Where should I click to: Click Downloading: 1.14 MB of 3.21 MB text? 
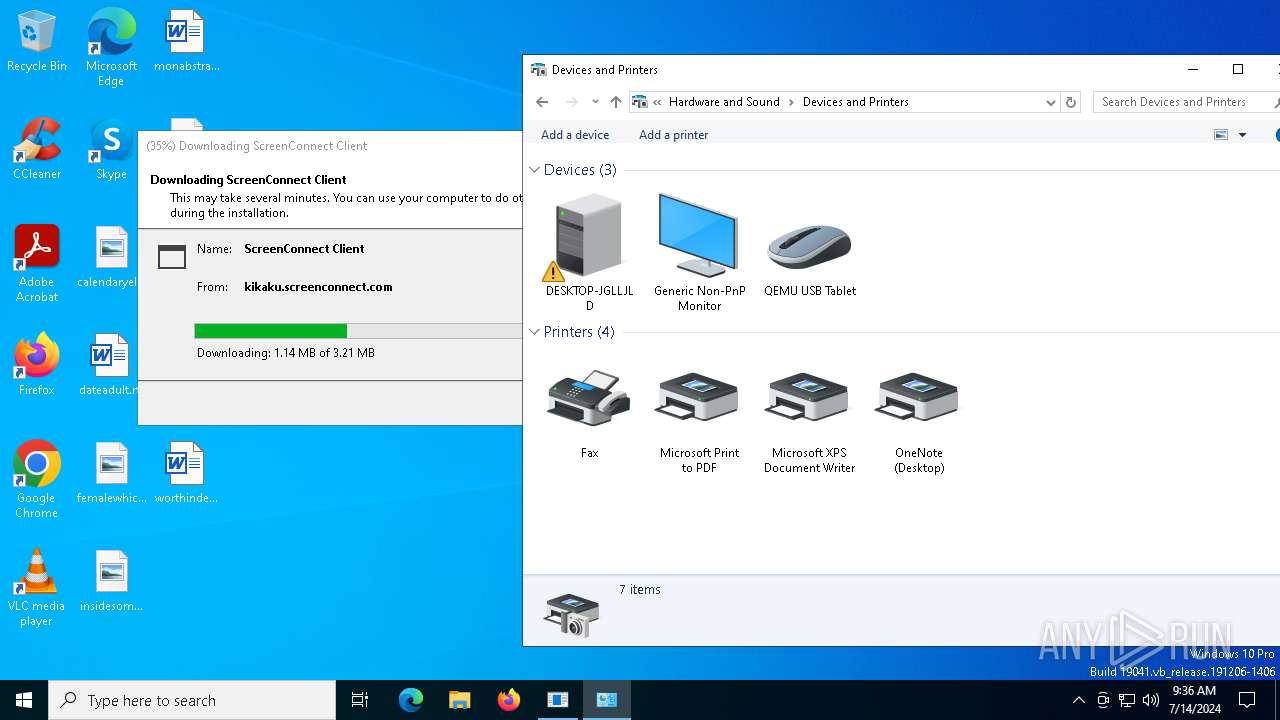coord(285,353)
